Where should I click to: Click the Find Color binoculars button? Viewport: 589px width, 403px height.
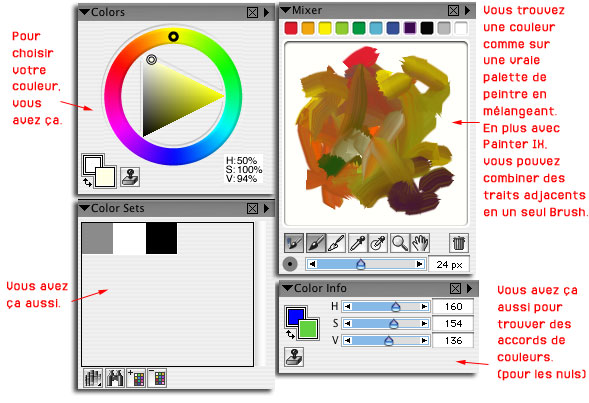tap(115, 378)
